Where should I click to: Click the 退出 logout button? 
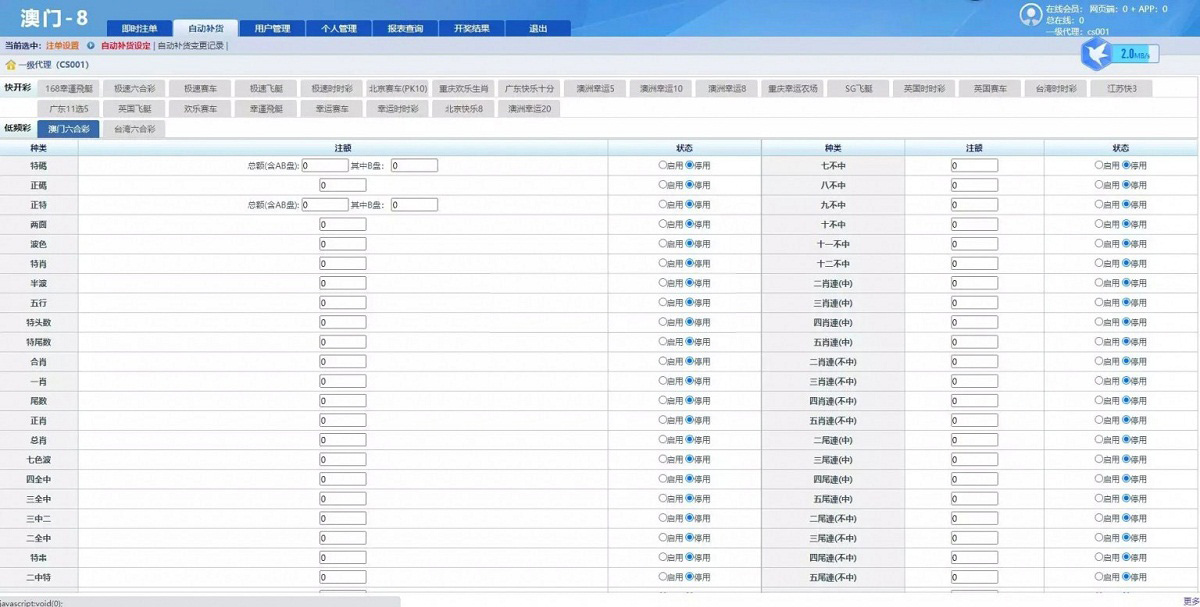(539, 29)
